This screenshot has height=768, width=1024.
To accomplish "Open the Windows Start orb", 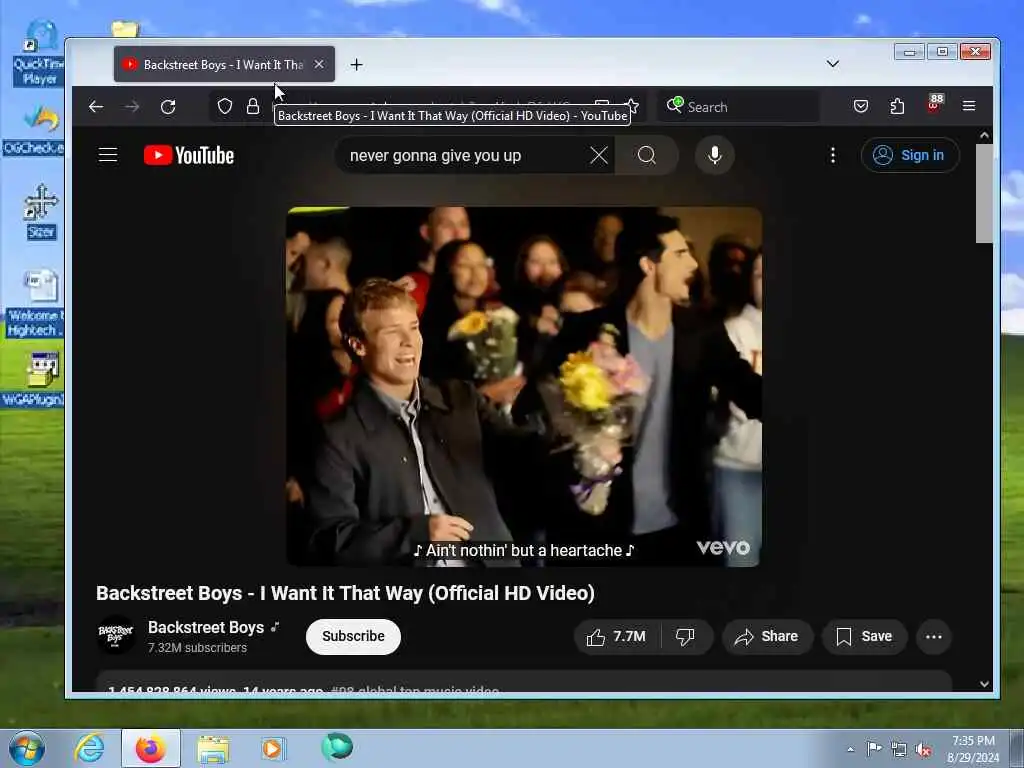I will pos(27,748).
